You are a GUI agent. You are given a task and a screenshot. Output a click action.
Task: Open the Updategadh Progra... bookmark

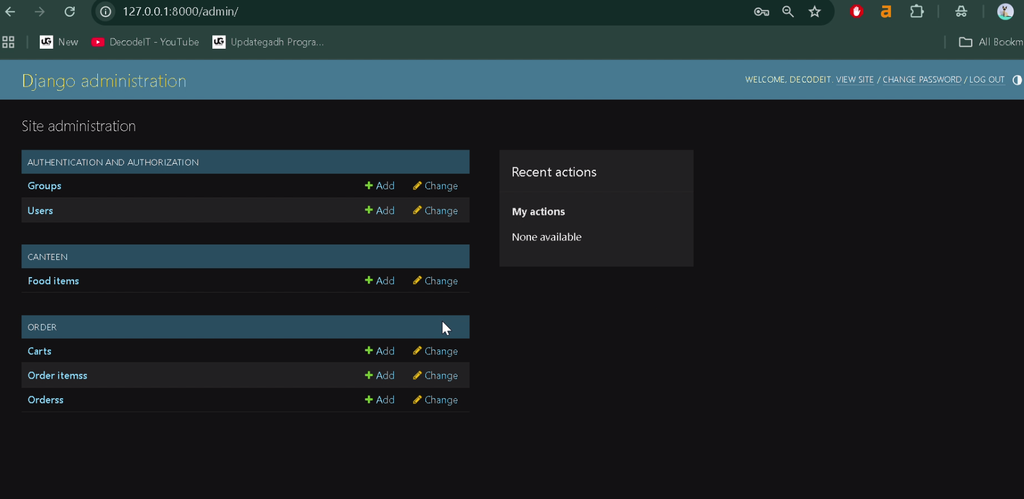click(x=268, y=42)
